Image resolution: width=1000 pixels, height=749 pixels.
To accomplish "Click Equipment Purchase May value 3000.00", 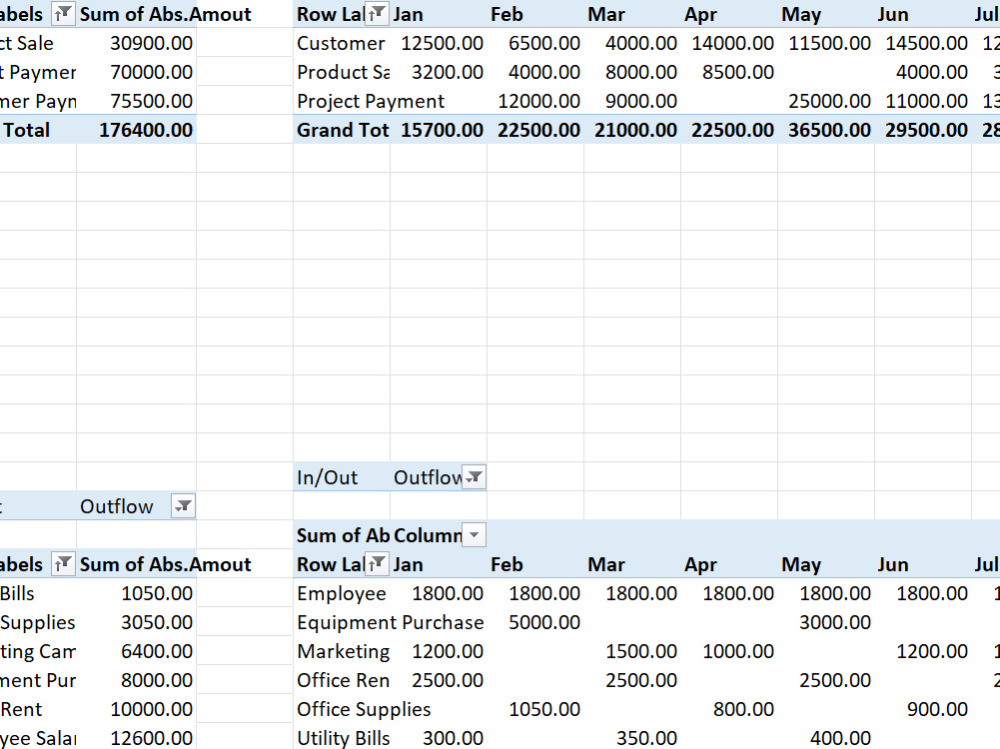I will [827, 622].
